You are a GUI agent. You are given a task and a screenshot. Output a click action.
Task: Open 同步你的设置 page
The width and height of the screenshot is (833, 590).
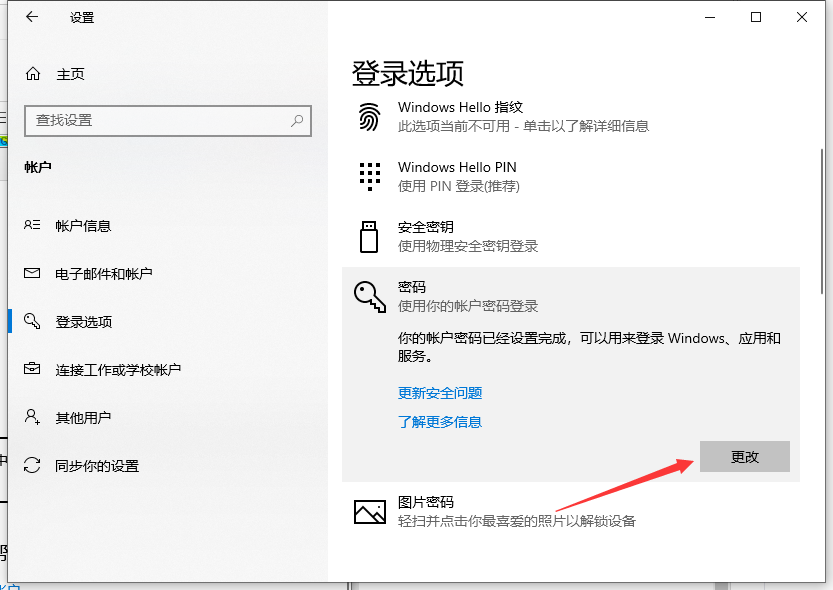click(96, 466)
